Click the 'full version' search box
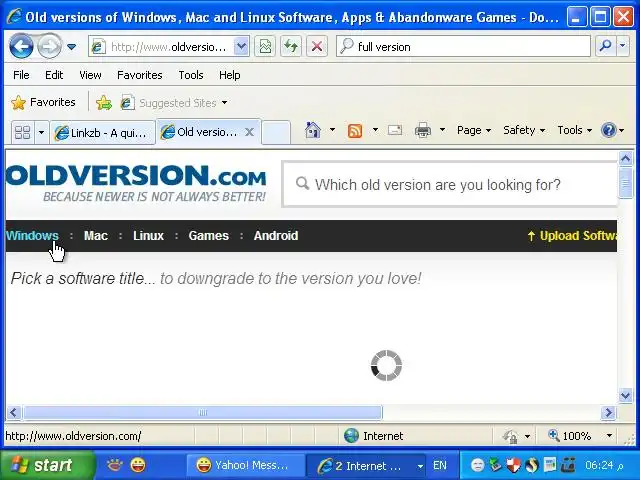This screenshot has width=640, height=480. pyautogui.click(x=463, y=47)
